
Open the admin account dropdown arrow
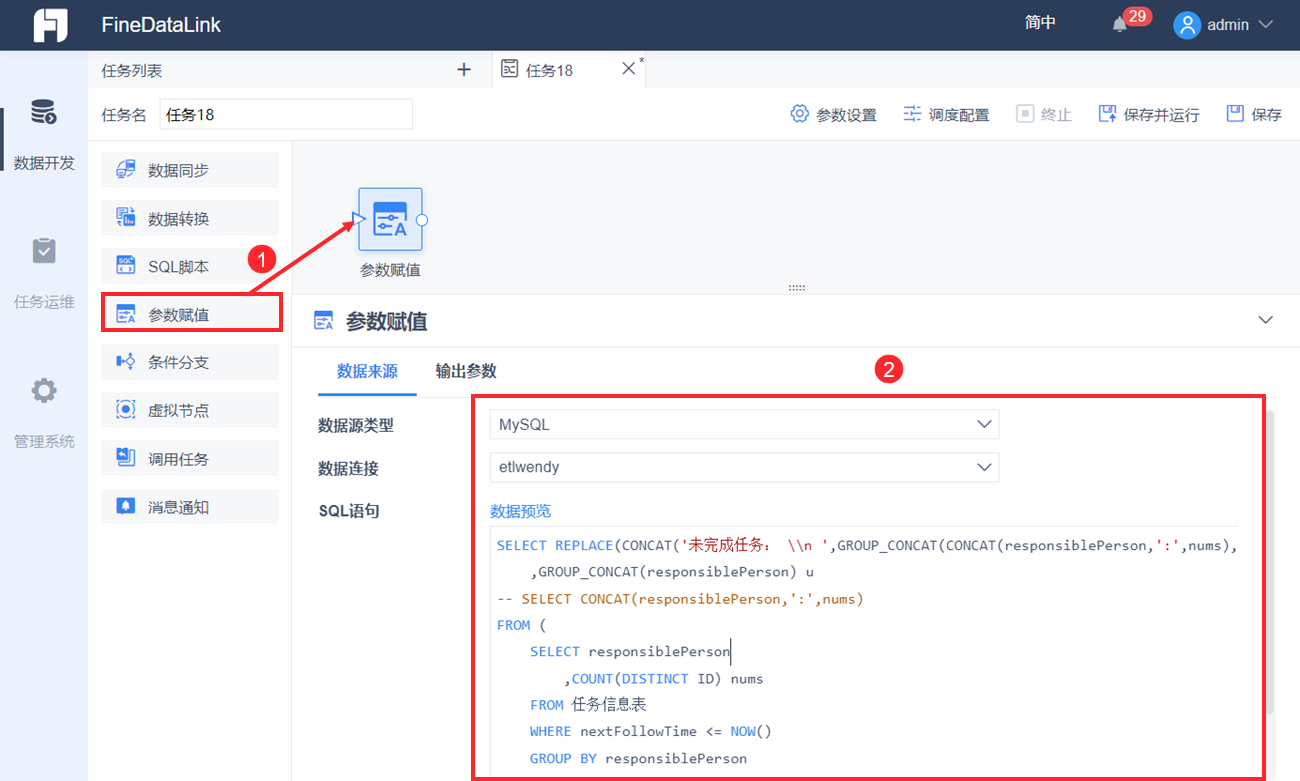[1265, 25]
